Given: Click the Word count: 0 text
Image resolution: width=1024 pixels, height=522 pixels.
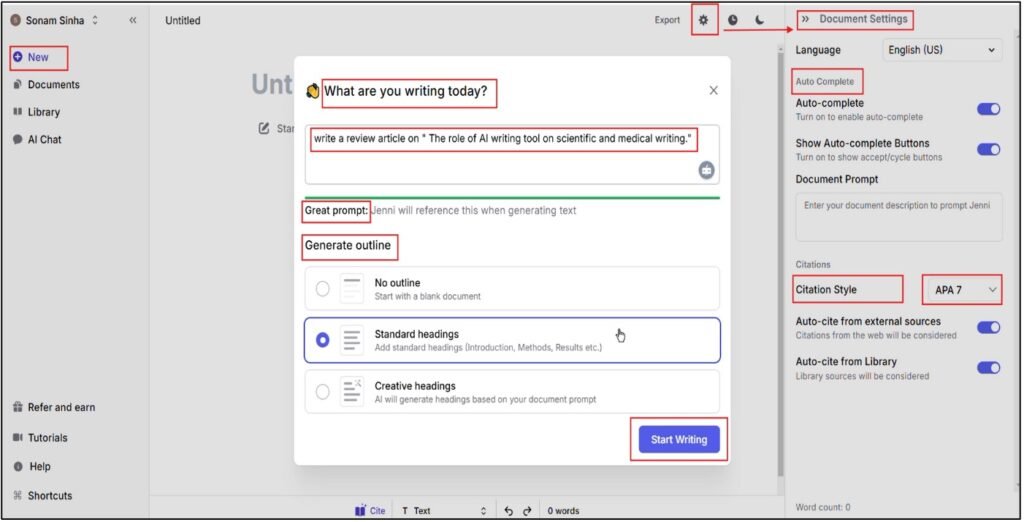Looking at the screenshot, I should tap(823, 507).
